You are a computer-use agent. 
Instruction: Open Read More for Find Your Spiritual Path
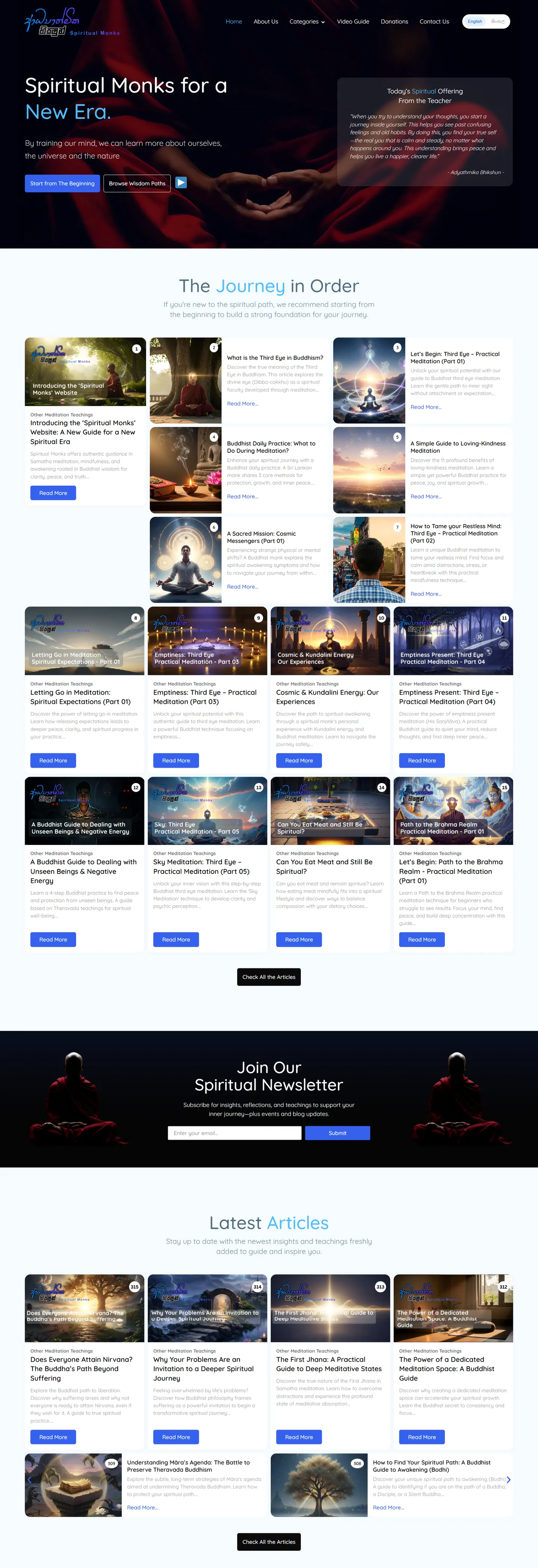click(389, 1508)
